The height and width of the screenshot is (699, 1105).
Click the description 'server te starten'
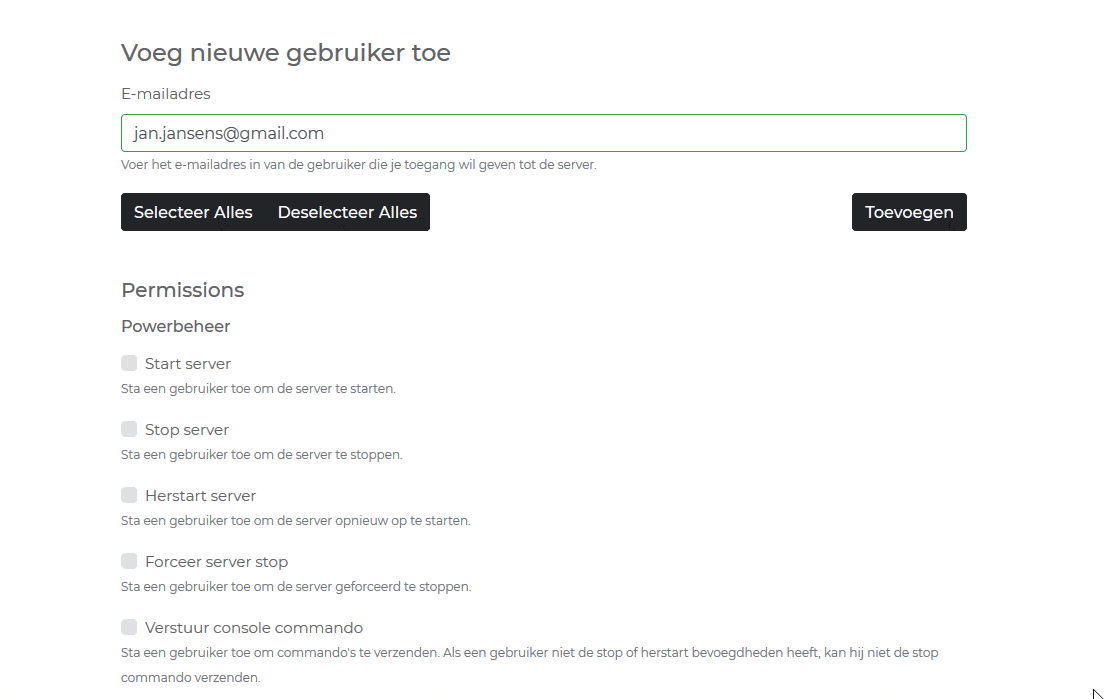(x=258, y=389)
